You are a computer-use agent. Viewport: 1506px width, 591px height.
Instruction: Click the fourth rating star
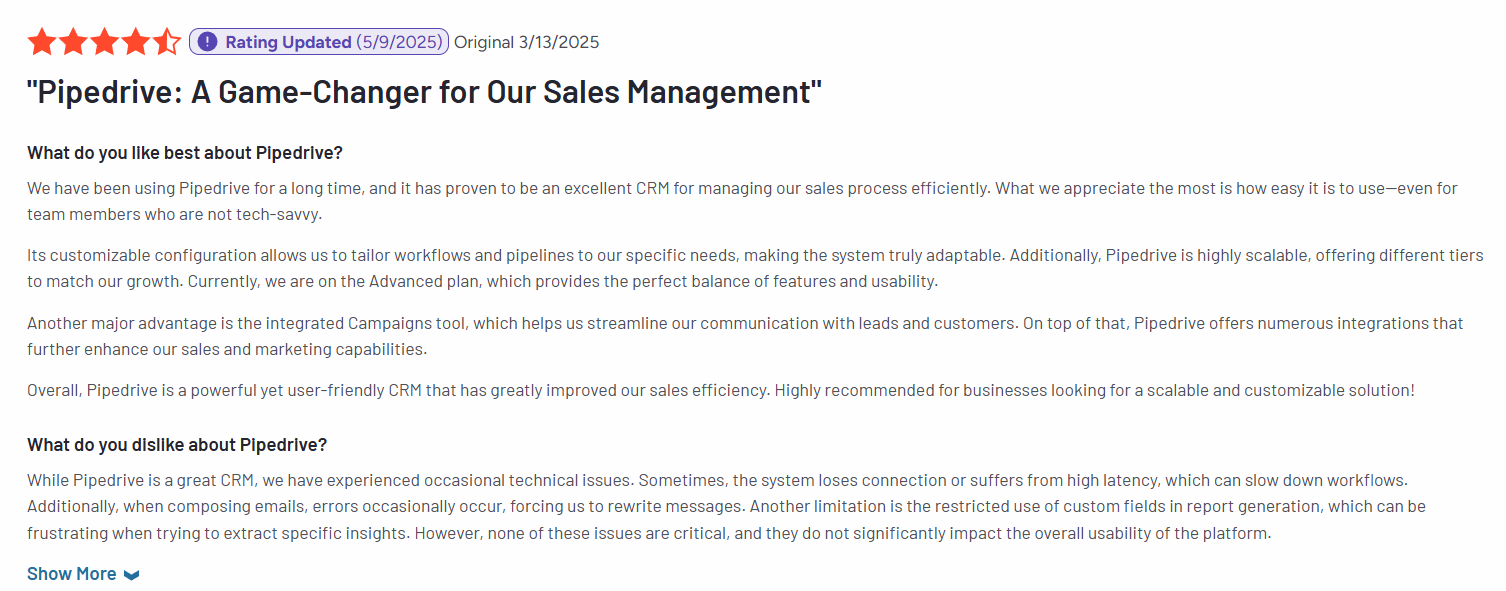135,42
